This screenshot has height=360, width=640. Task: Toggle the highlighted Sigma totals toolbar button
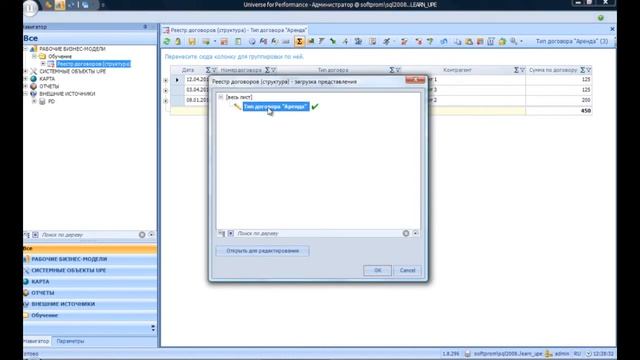click(x=299, y=41)
